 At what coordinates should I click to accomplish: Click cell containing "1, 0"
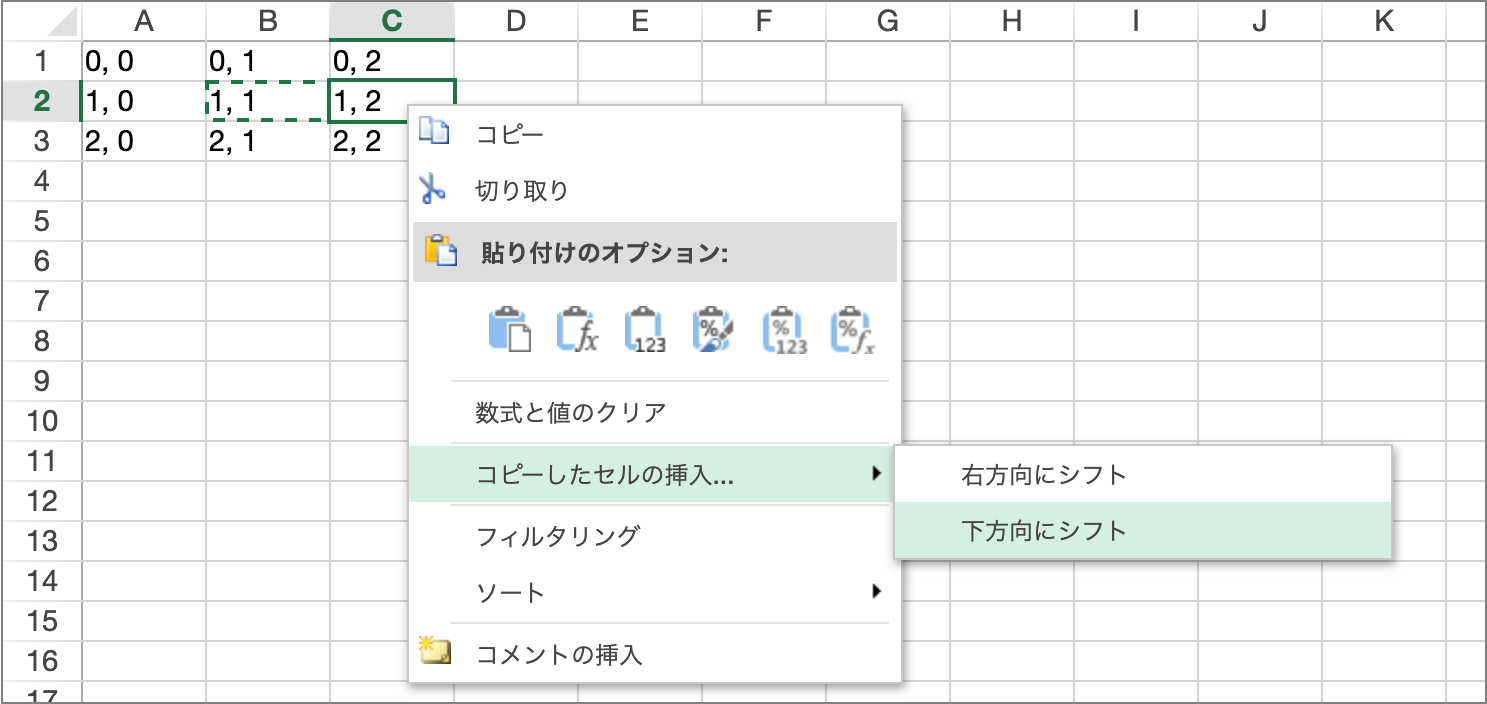pos(144,101)
